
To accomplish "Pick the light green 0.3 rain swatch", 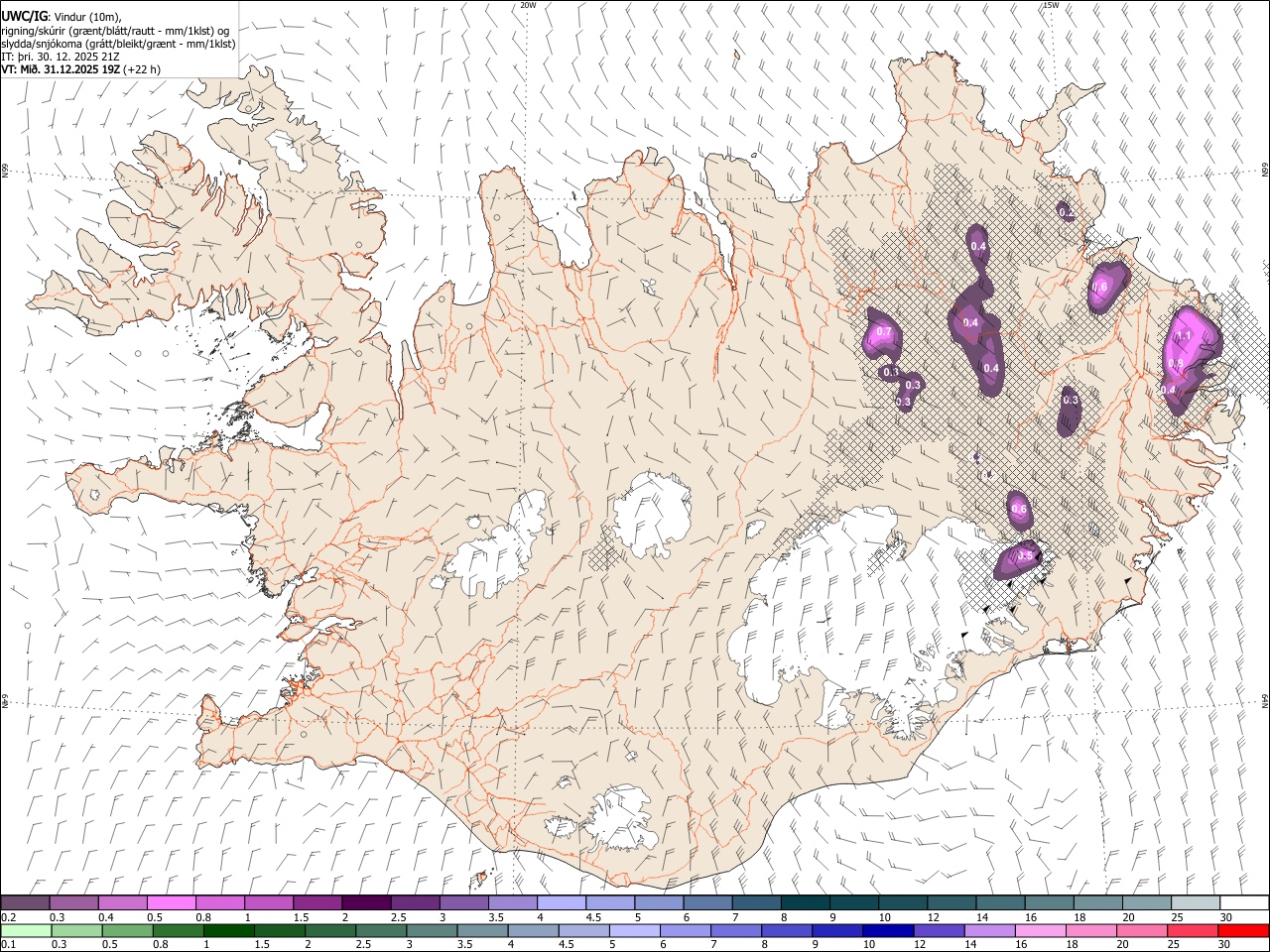I will coord(76,930).
